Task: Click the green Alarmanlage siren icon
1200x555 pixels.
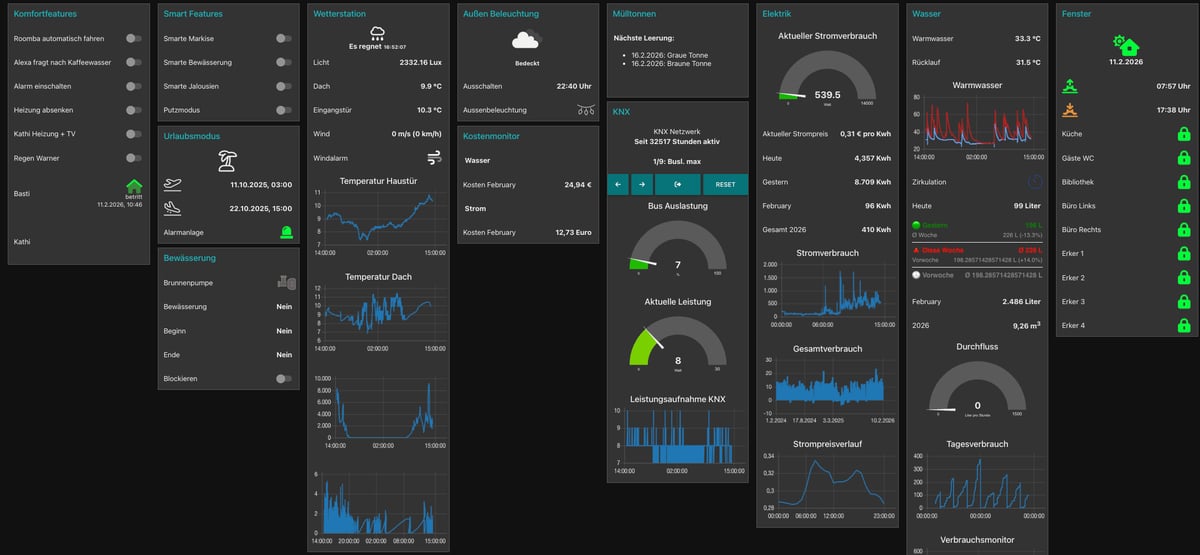Action: click(286, 232)
